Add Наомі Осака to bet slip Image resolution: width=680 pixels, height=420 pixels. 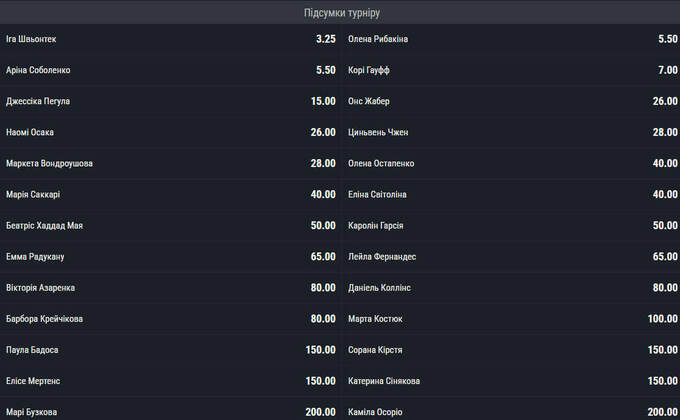(170, 132)
